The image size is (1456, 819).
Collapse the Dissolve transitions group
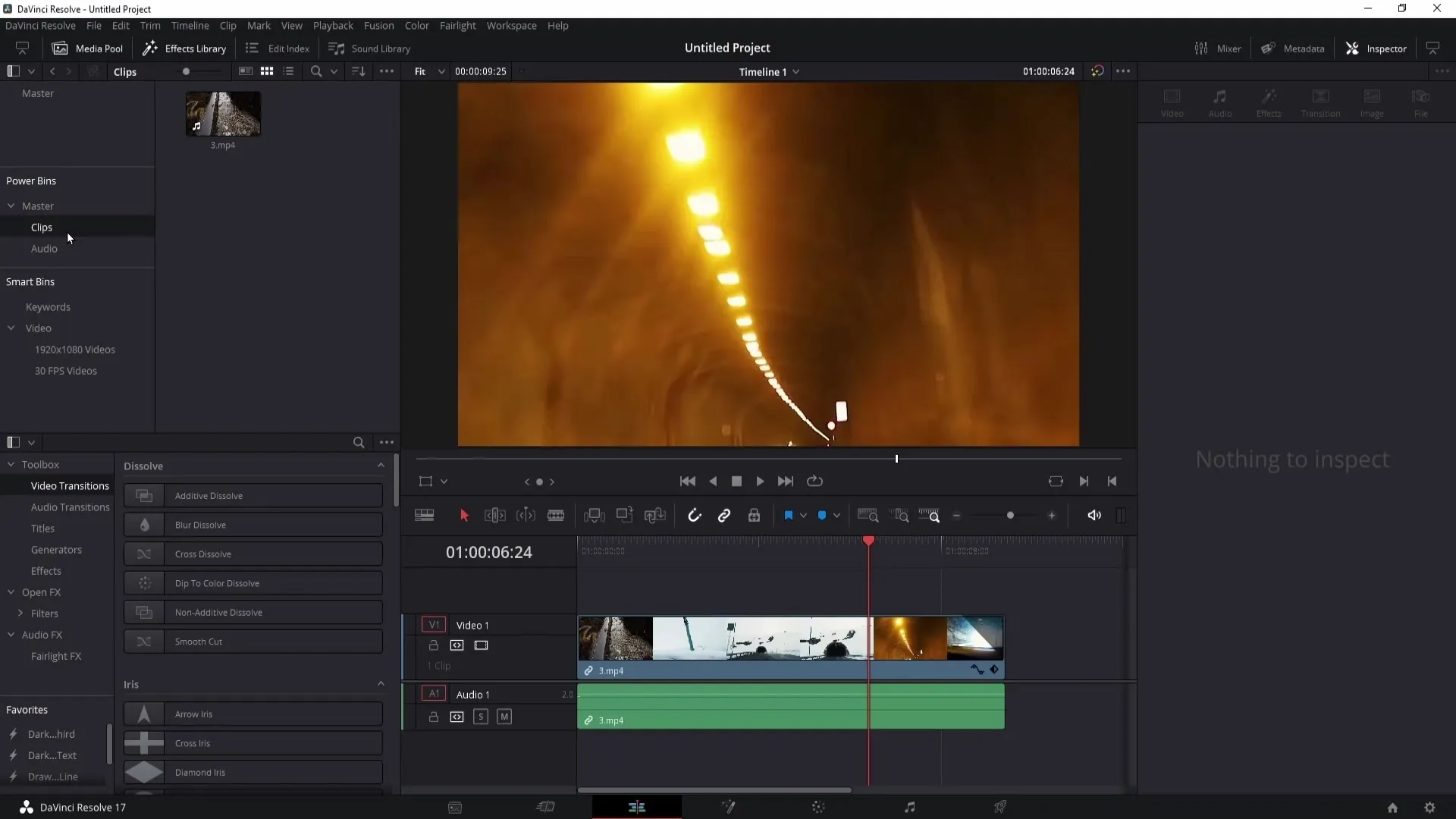tap(381, 466)
